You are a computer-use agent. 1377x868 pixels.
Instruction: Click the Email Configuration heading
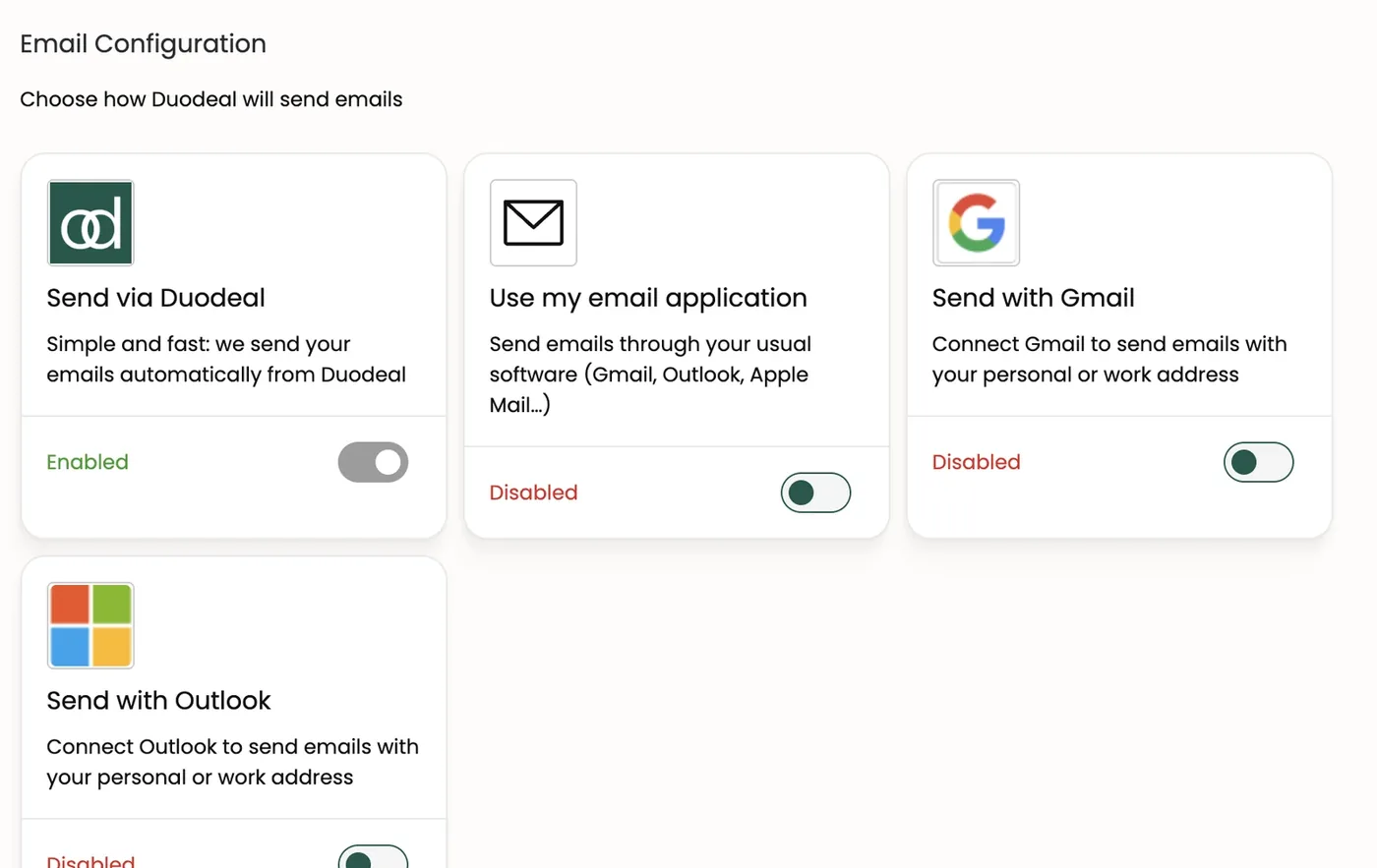point(143,44)
